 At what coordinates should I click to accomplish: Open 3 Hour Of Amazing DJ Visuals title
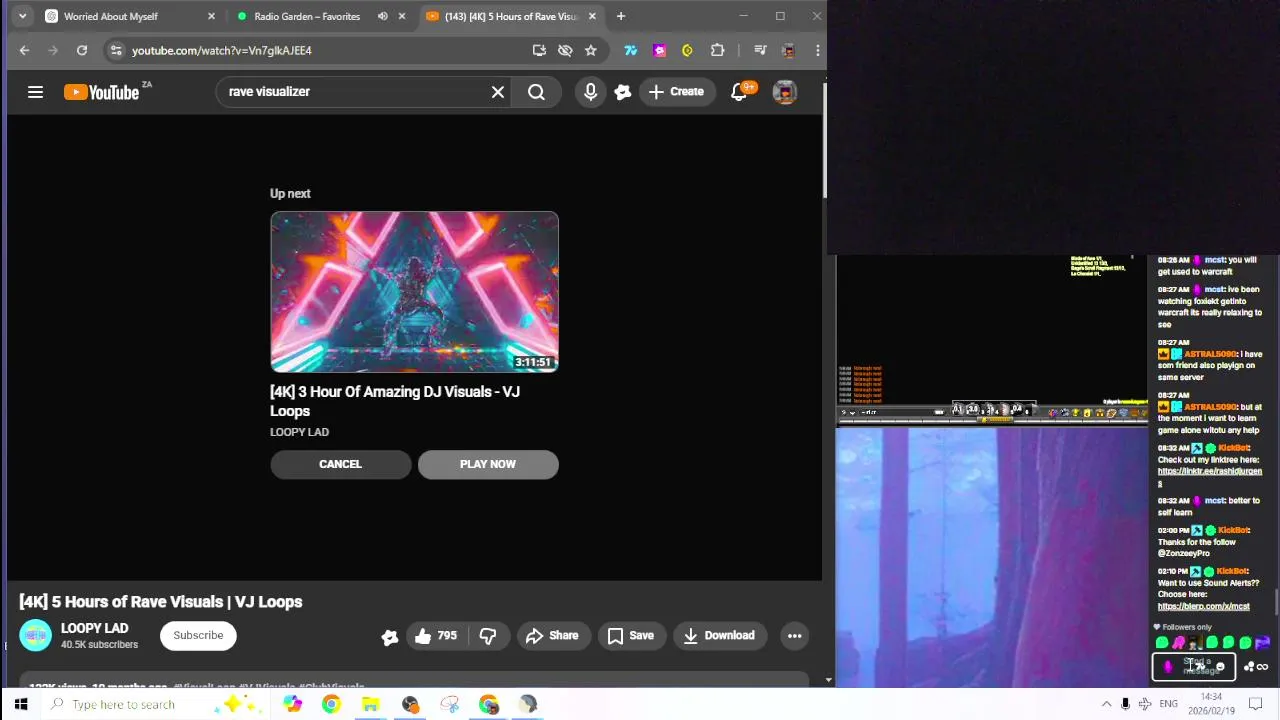pos(394,401)
